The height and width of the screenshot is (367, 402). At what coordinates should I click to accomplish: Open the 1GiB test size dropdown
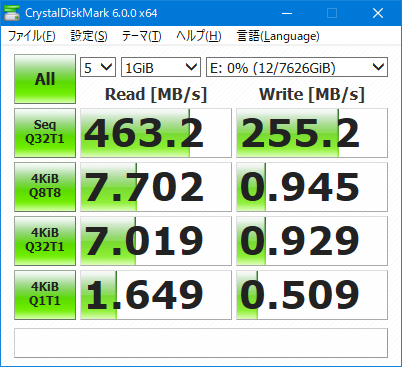(161, 67)
